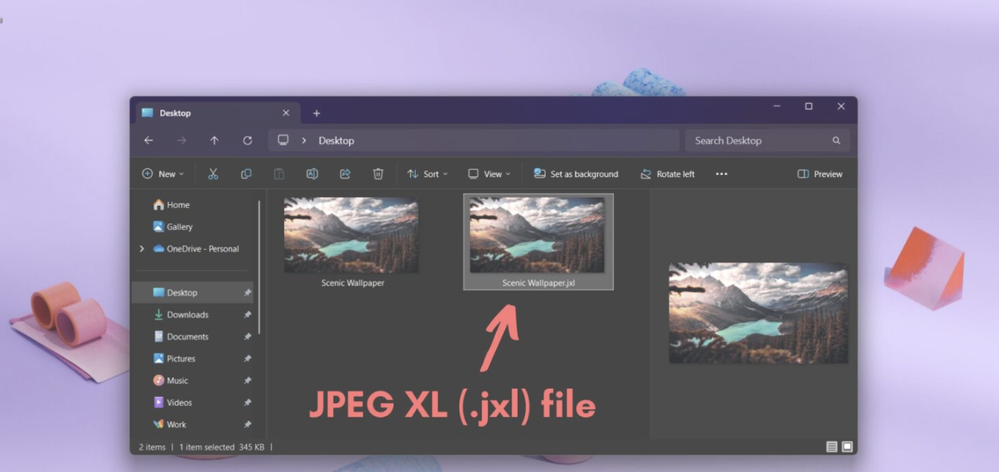Click the Search Desktop field
This screenshot has width=999, height=472.
pyautogui.click(x=767, y=141)
